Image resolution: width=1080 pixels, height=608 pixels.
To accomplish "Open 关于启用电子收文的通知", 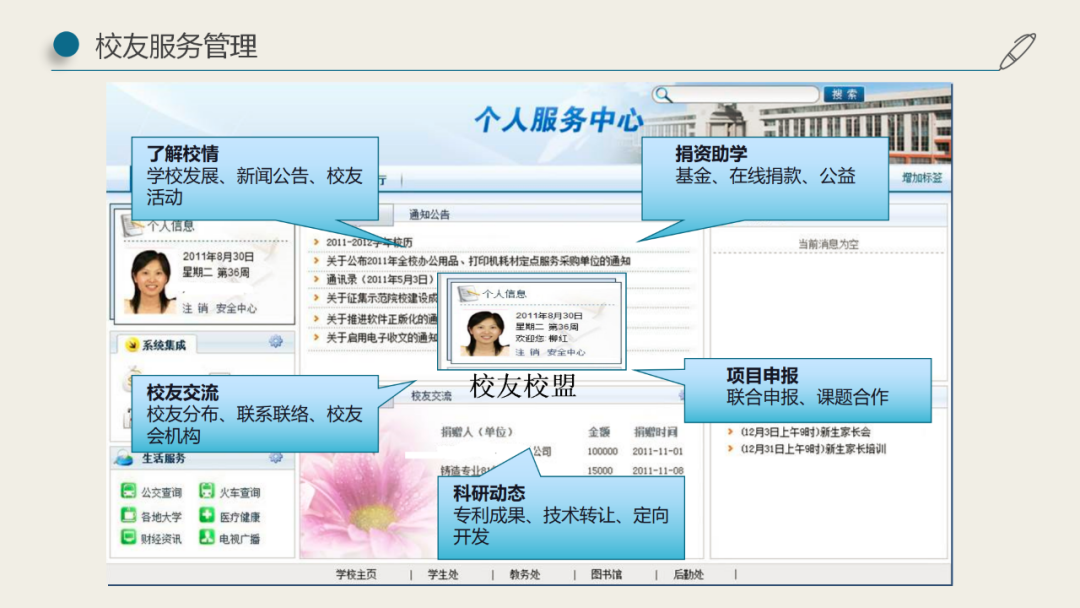I will click(x=382, y=337).
